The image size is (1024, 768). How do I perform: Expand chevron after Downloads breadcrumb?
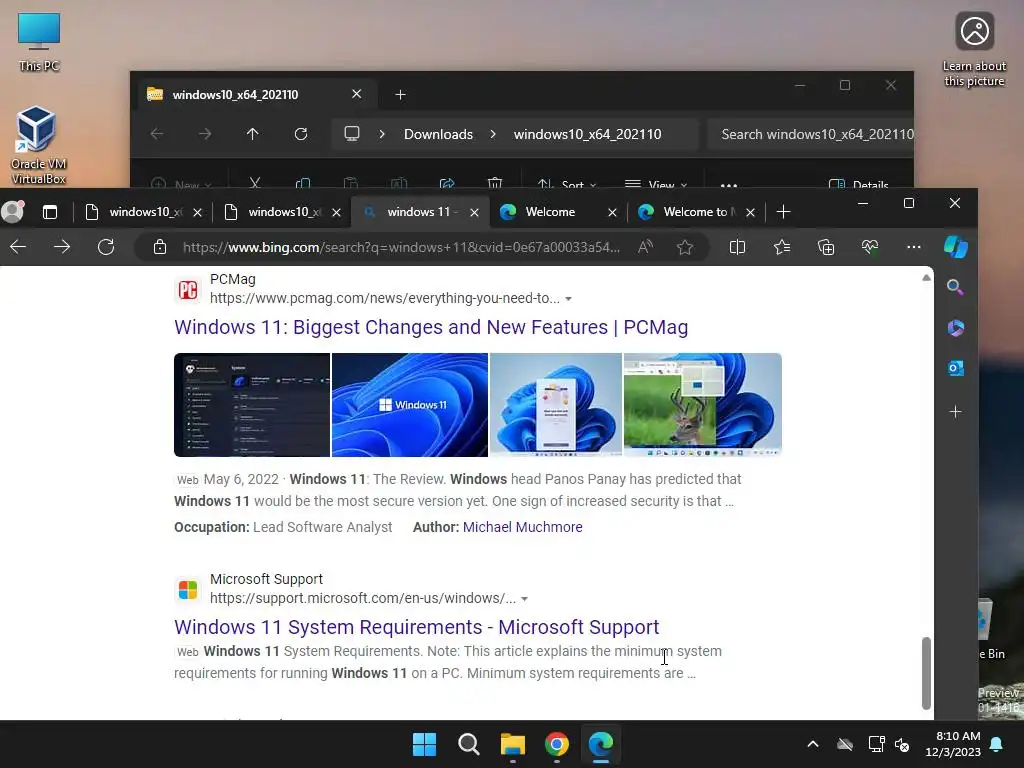pos(493,134)
